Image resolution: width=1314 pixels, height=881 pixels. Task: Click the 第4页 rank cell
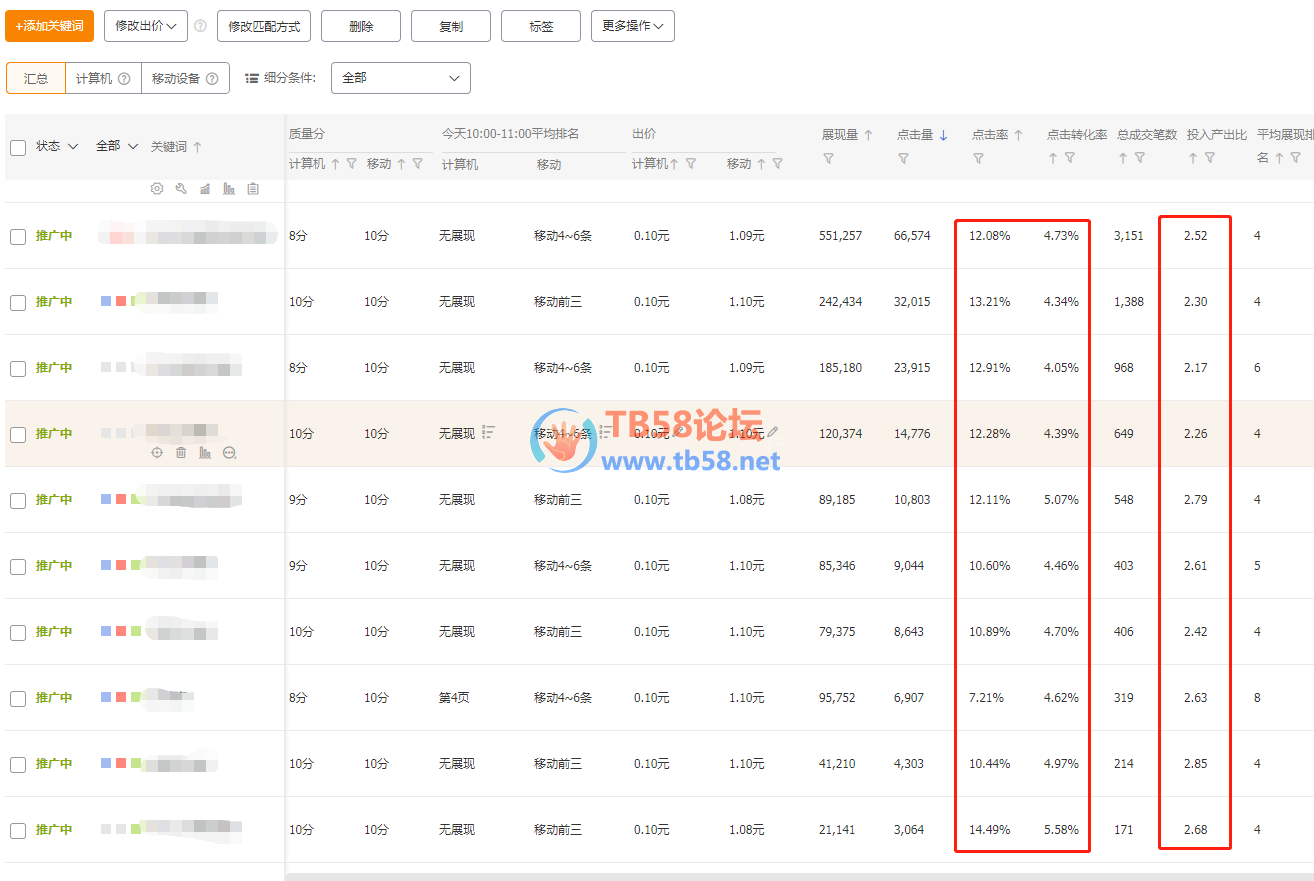454,698
